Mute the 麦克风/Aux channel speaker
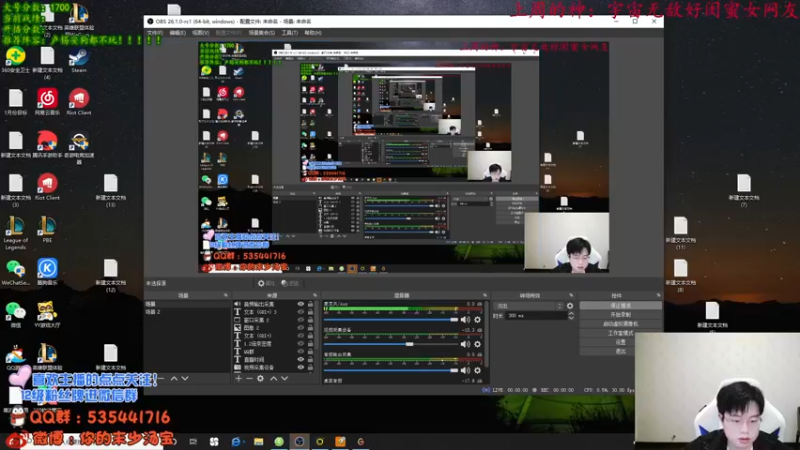The height and width of the screenshot is (450, 800). pos(465,320)
